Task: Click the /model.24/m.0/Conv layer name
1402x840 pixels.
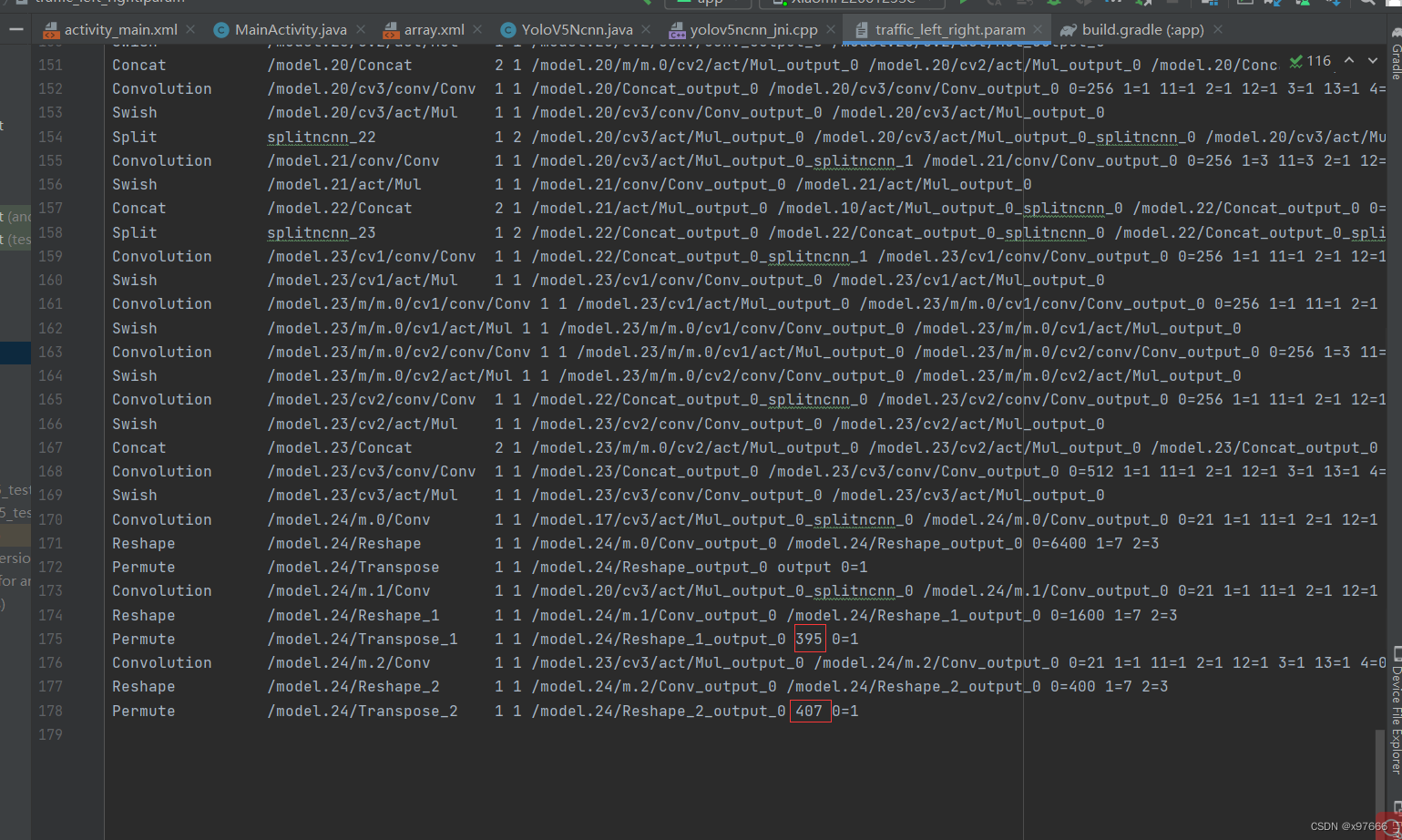Action: [x=349, y=519]
